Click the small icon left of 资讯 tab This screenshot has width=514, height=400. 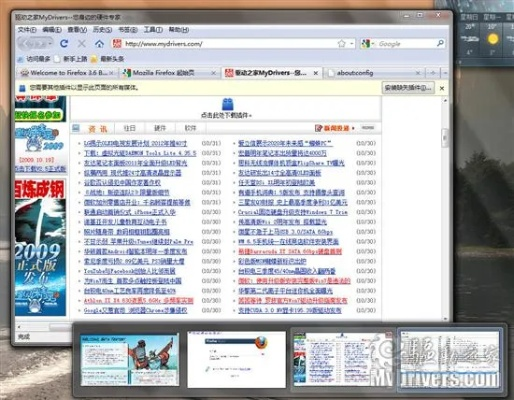point(76,128)
